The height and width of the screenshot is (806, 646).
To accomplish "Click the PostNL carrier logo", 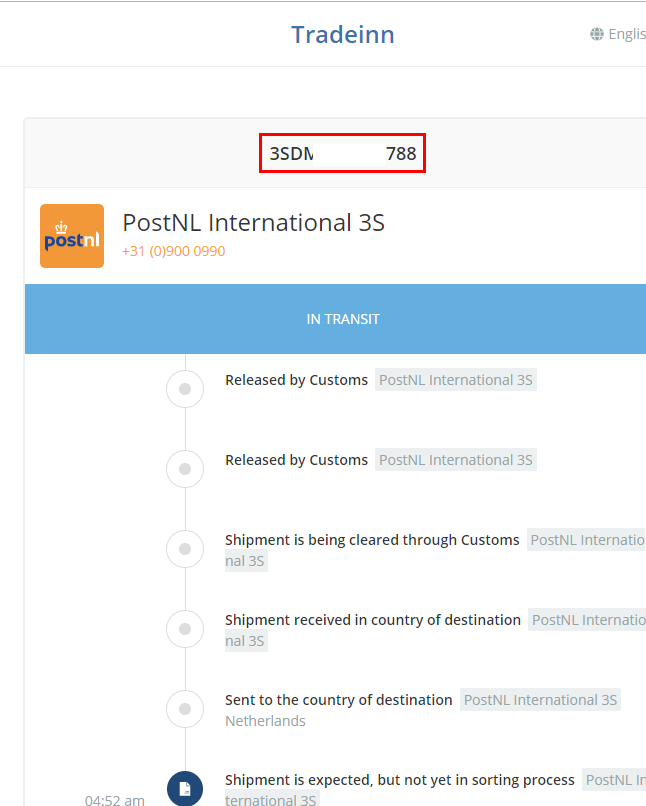I will pos(72,236).
